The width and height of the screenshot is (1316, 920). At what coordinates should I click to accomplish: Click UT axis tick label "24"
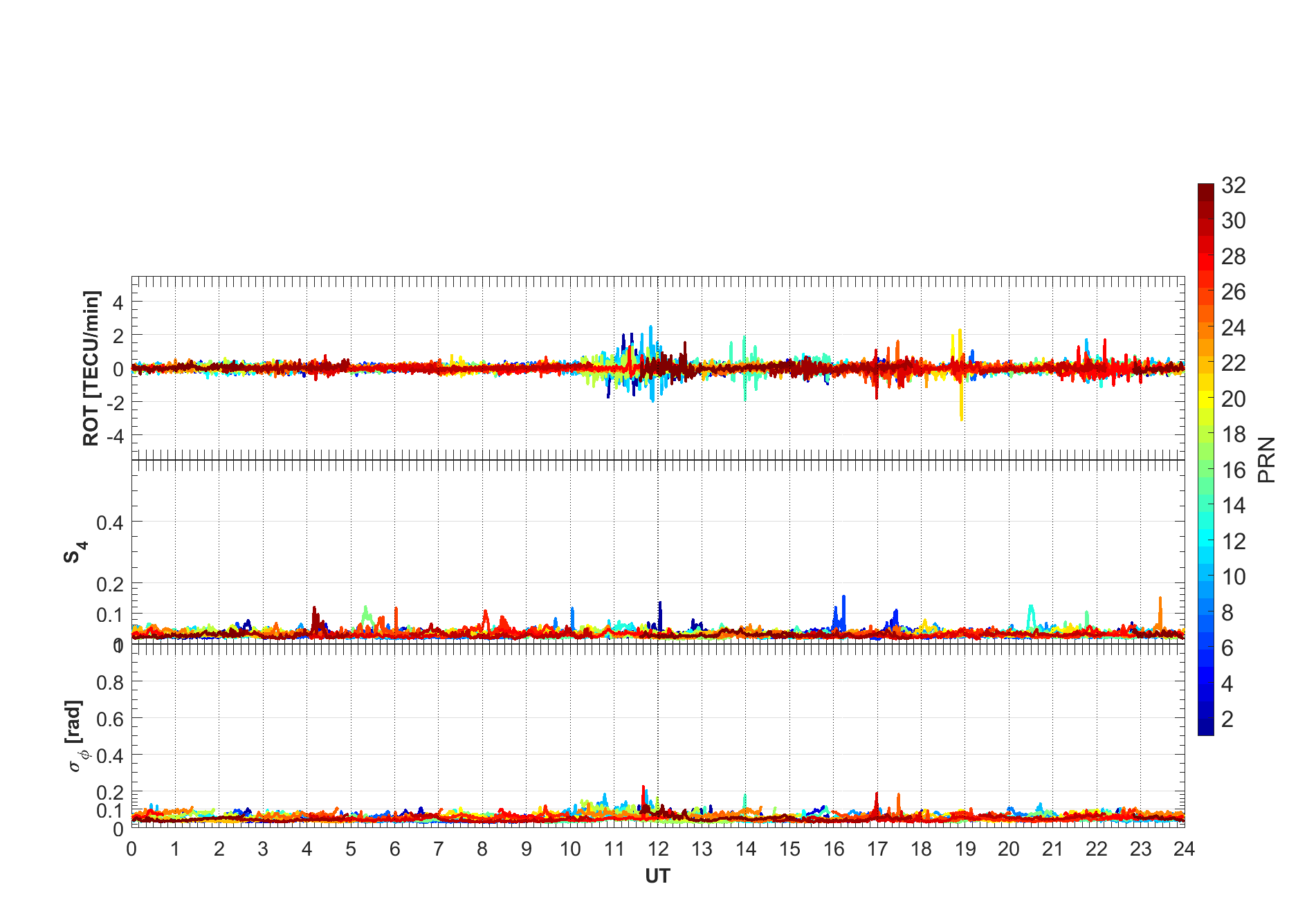coord(1185,849)
